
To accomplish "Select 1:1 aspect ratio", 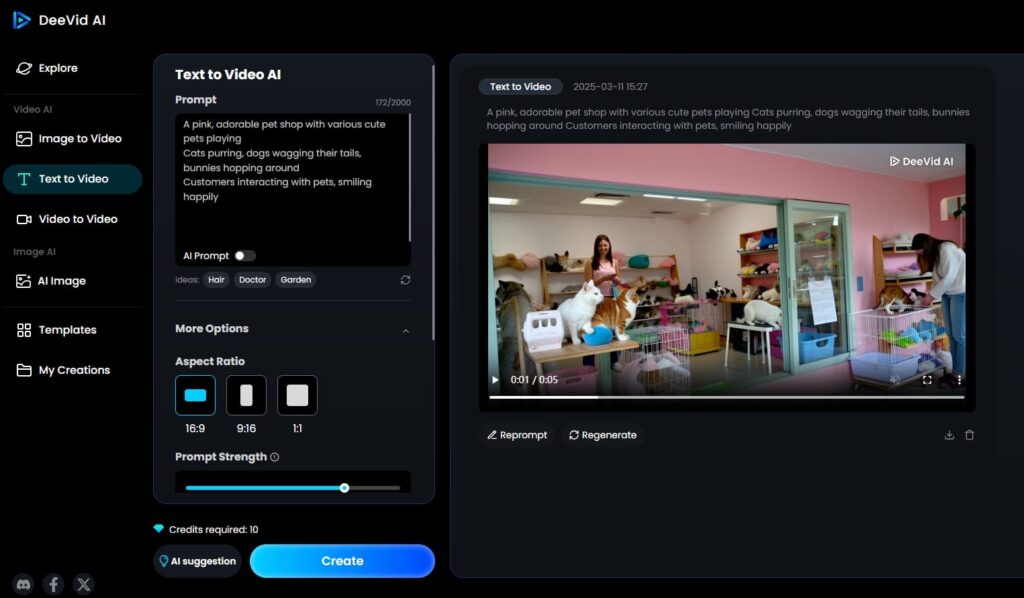I will pos(297,395).
